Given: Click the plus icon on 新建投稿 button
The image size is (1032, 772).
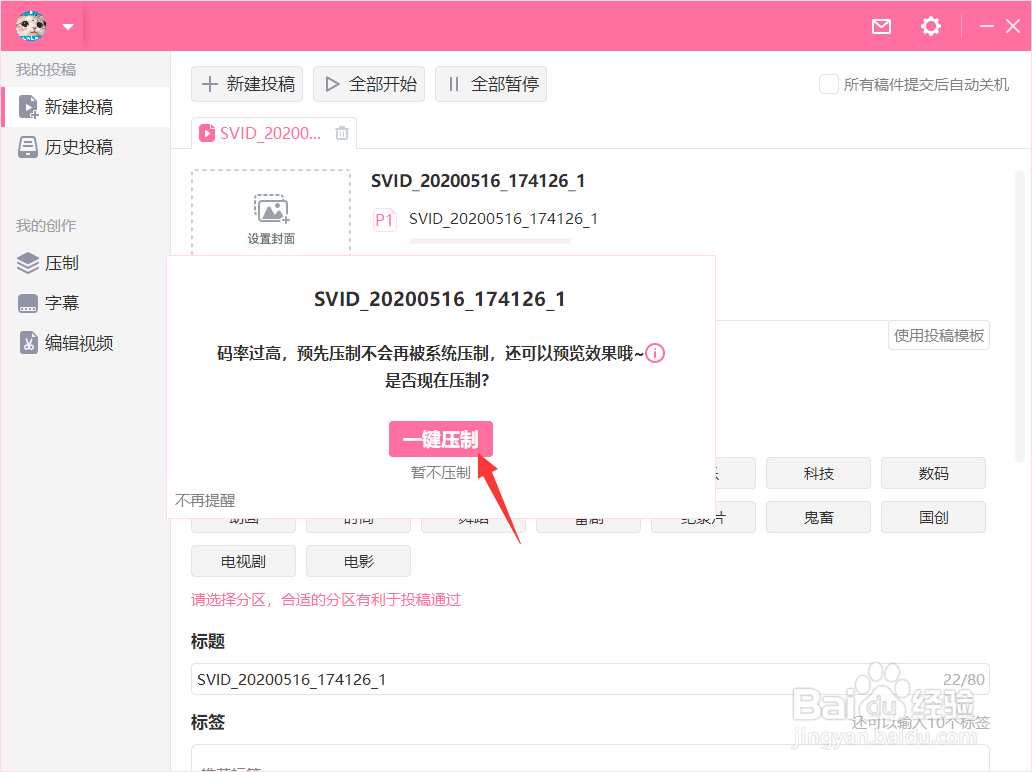Looking at the screenshot, I should coord(211,84).
